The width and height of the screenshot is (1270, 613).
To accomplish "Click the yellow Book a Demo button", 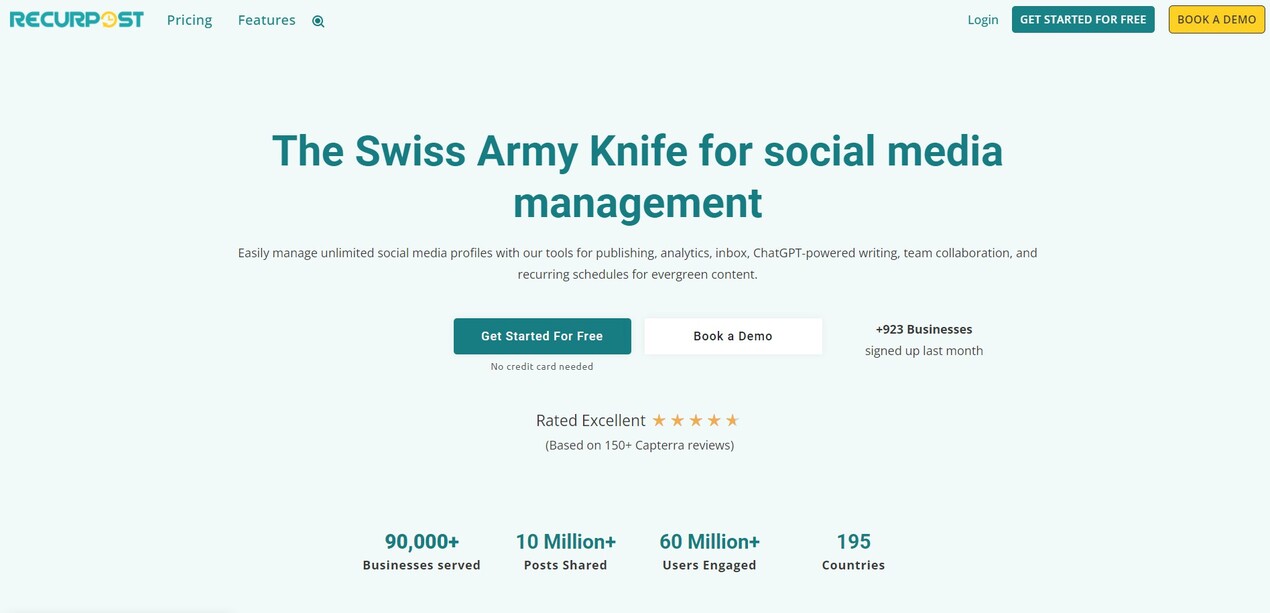I will [x=1216, y=20].
